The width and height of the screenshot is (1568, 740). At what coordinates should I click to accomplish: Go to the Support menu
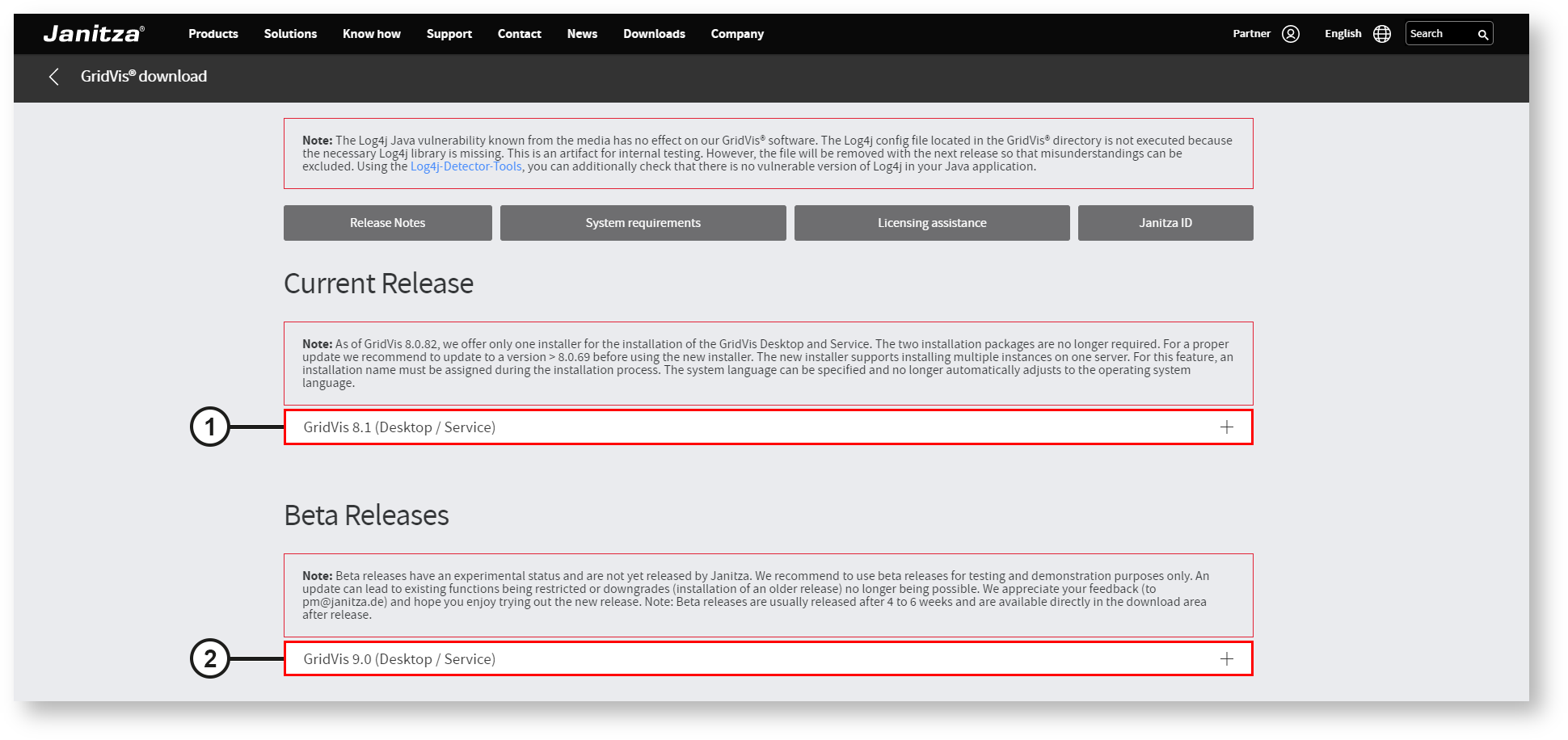click(x=449, y=34)
